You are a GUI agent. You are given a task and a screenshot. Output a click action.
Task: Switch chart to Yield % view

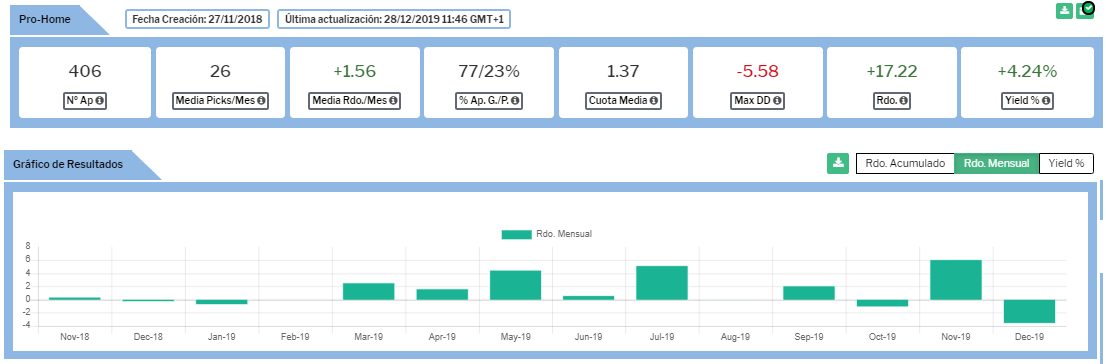click(x=1066, y=164)
